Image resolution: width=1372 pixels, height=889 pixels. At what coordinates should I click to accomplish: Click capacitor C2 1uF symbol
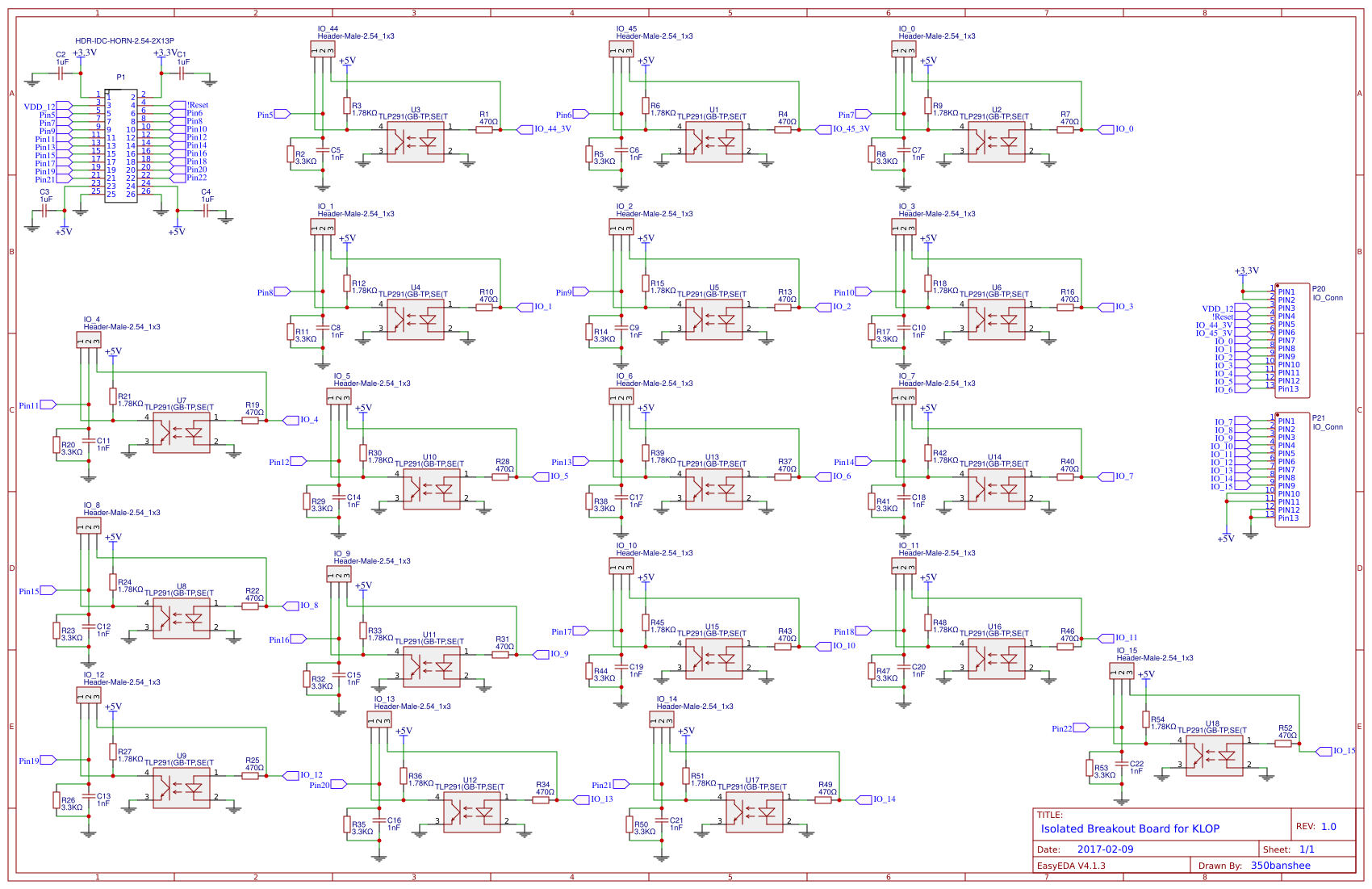(x=61, y=73)
